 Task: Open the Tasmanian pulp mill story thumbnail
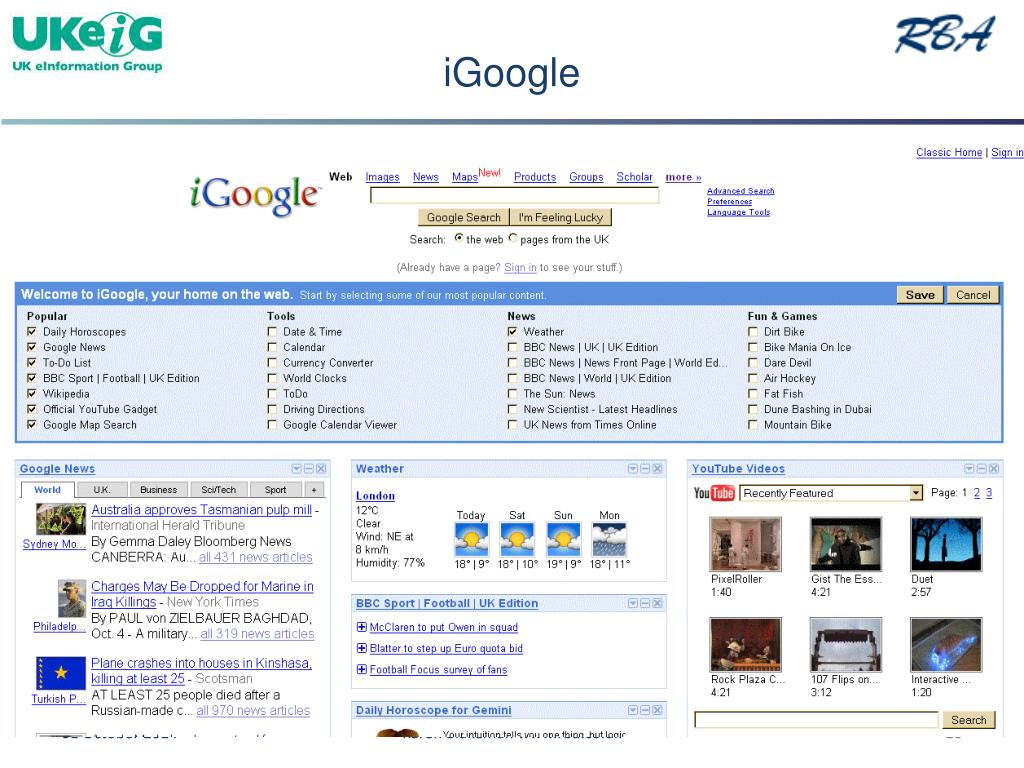tap(61, 519)
